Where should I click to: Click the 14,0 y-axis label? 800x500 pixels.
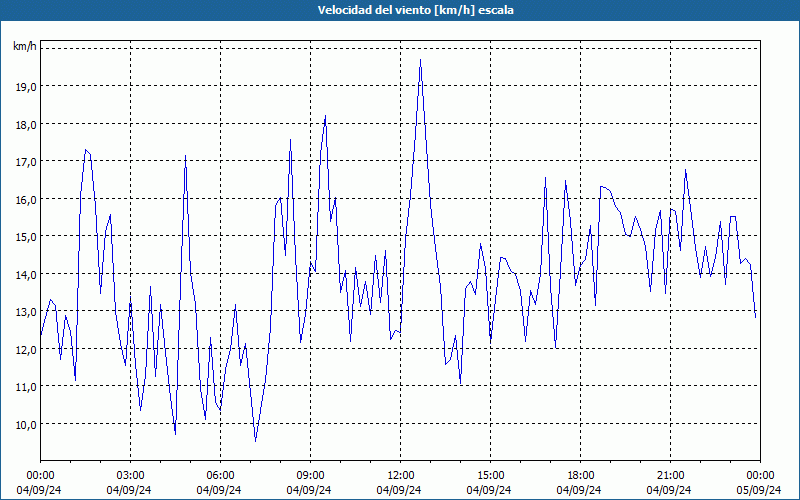[26, 274]
